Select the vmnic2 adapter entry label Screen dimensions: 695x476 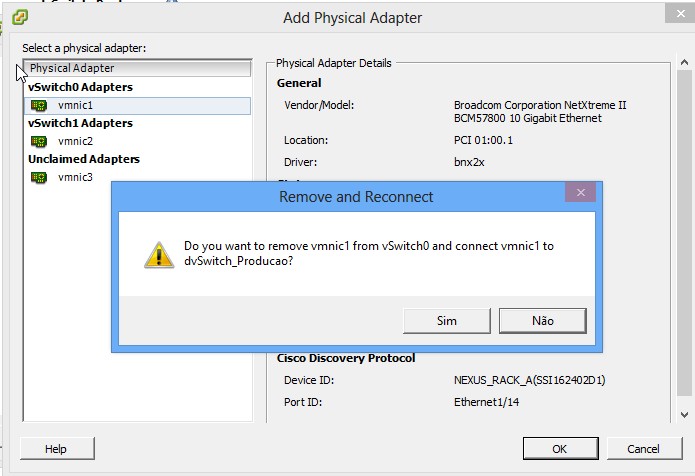pyautogui.click(x=76, y=141)
